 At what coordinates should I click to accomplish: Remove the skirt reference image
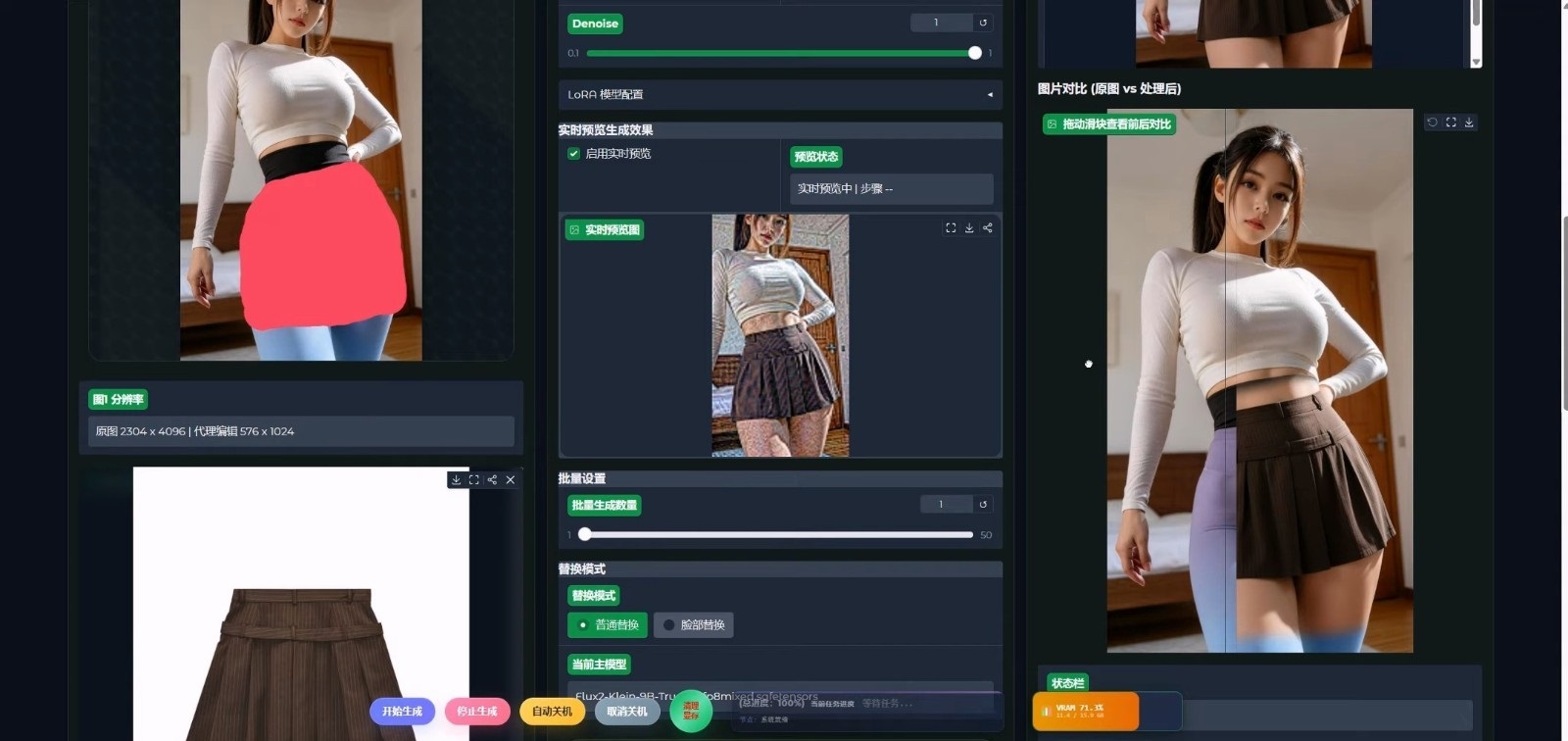coord(511,480)
